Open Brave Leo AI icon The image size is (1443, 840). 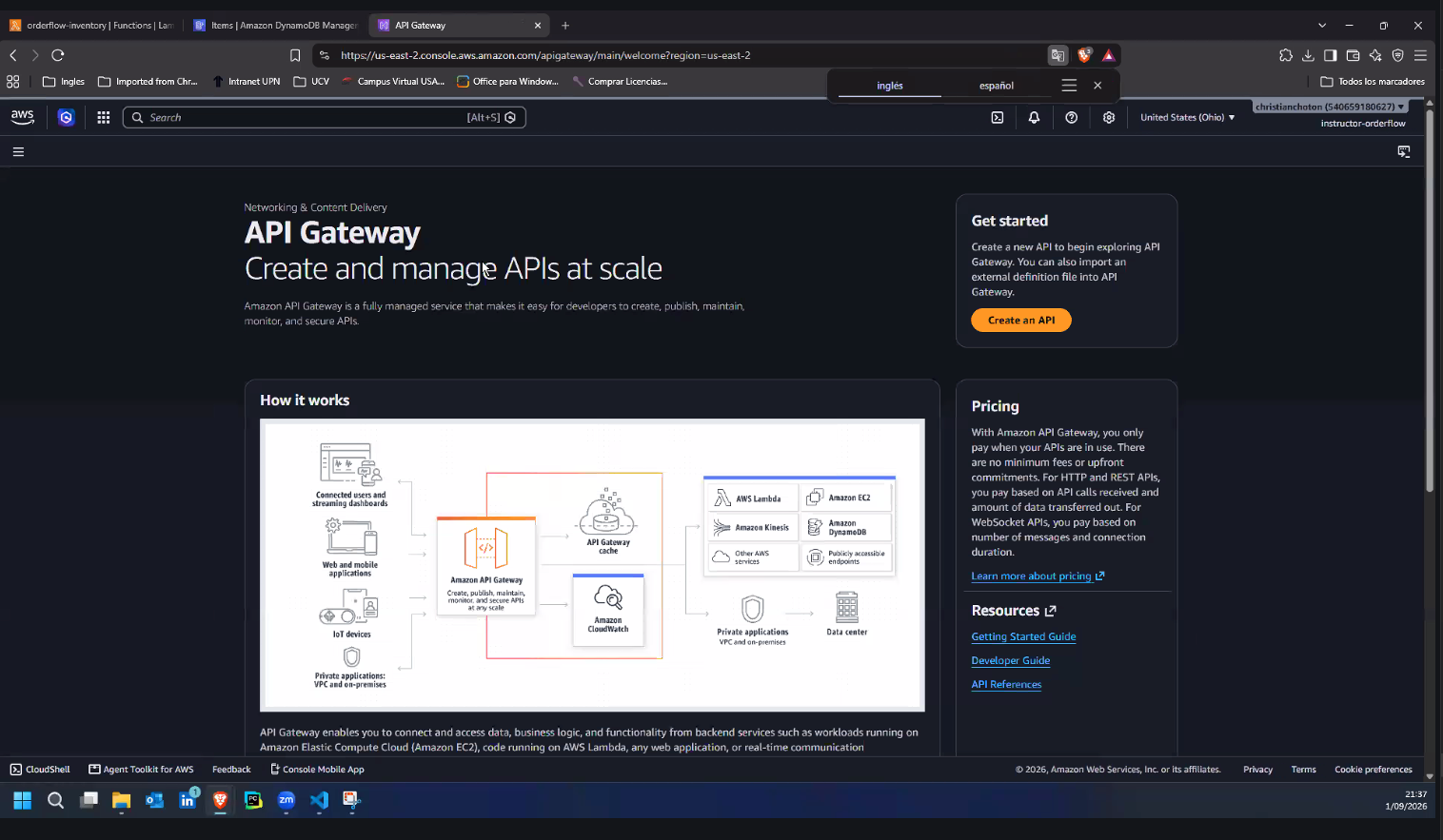[x=1375, y=55]
